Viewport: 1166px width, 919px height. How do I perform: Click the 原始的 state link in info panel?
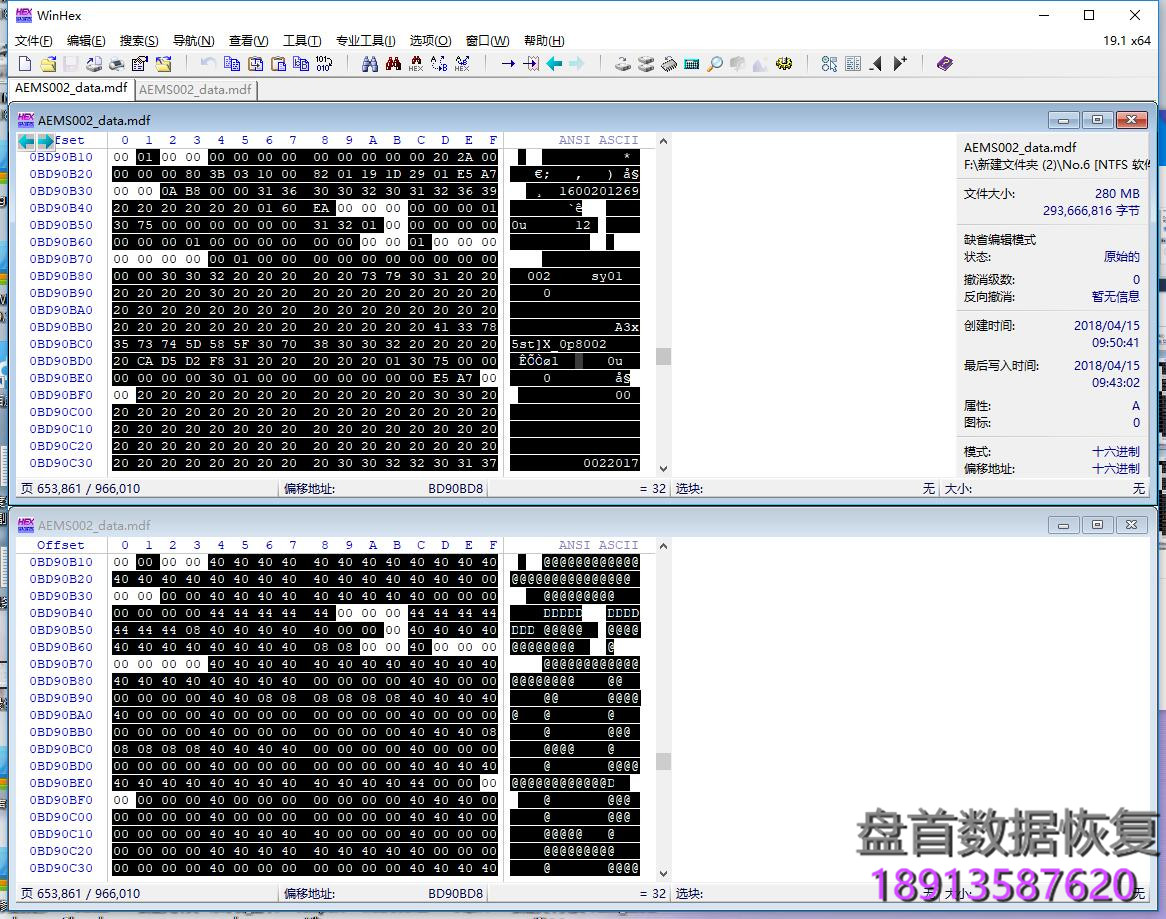1122,257
